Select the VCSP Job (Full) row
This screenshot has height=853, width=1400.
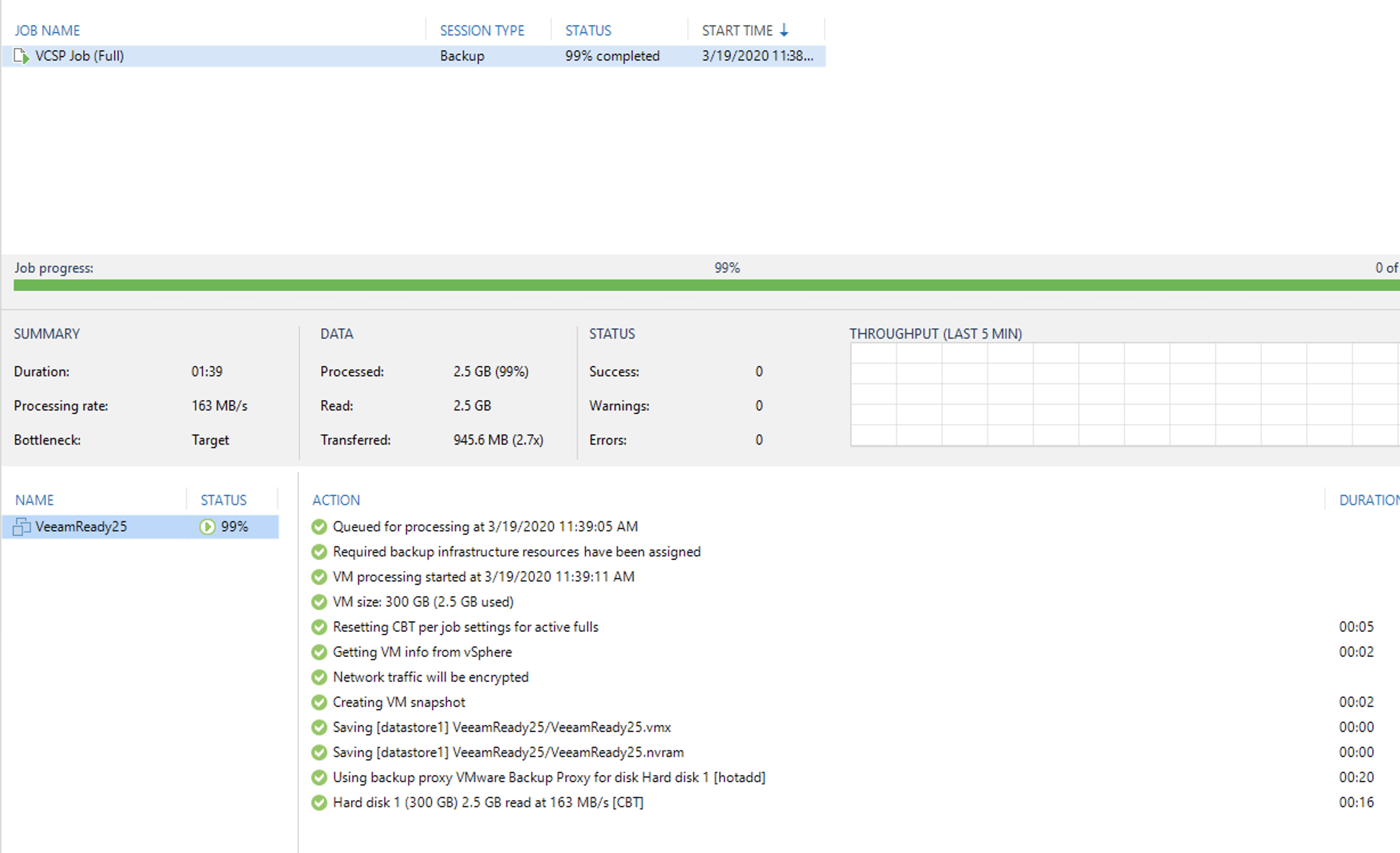coord(413,56)
